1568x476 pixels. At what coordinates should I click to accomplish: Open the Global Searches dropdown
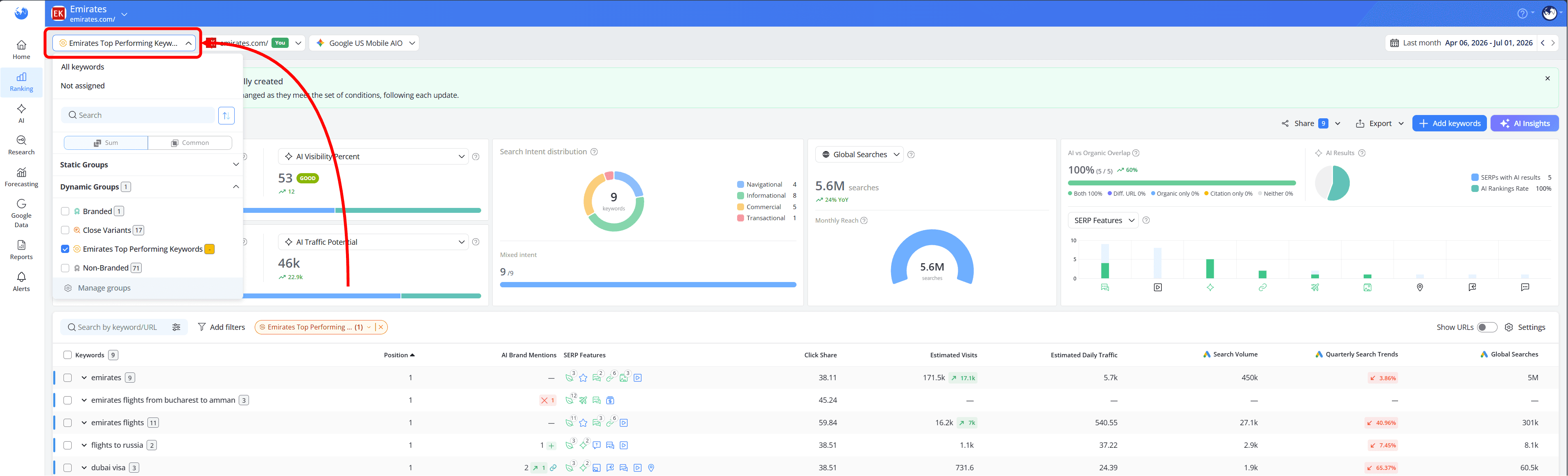[x=860, y=155]
